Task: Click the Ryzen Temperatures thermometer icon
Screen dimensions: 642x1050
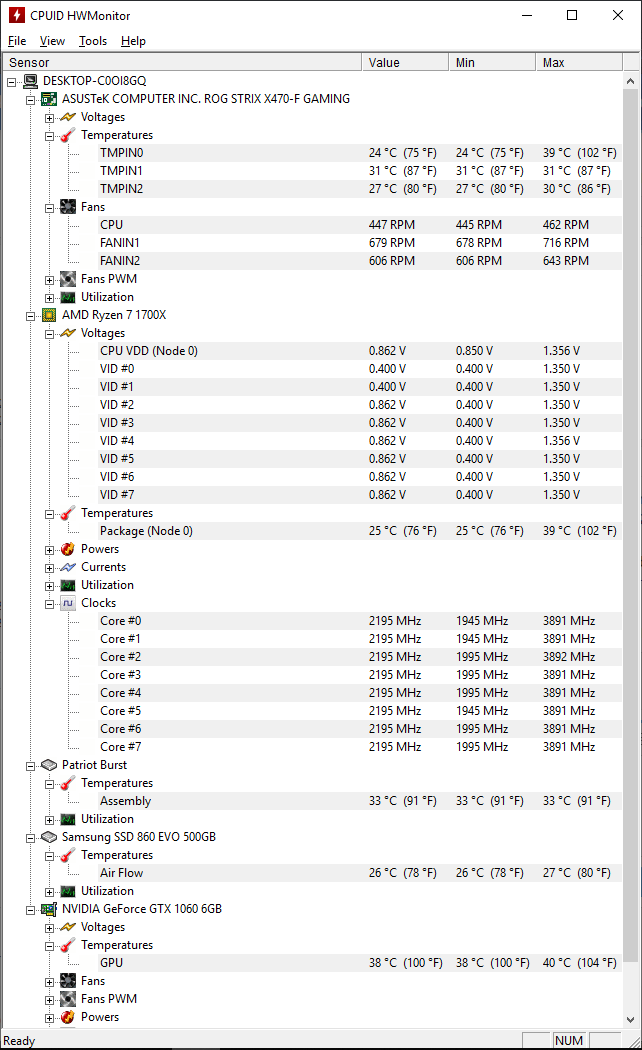Action: 68,514
